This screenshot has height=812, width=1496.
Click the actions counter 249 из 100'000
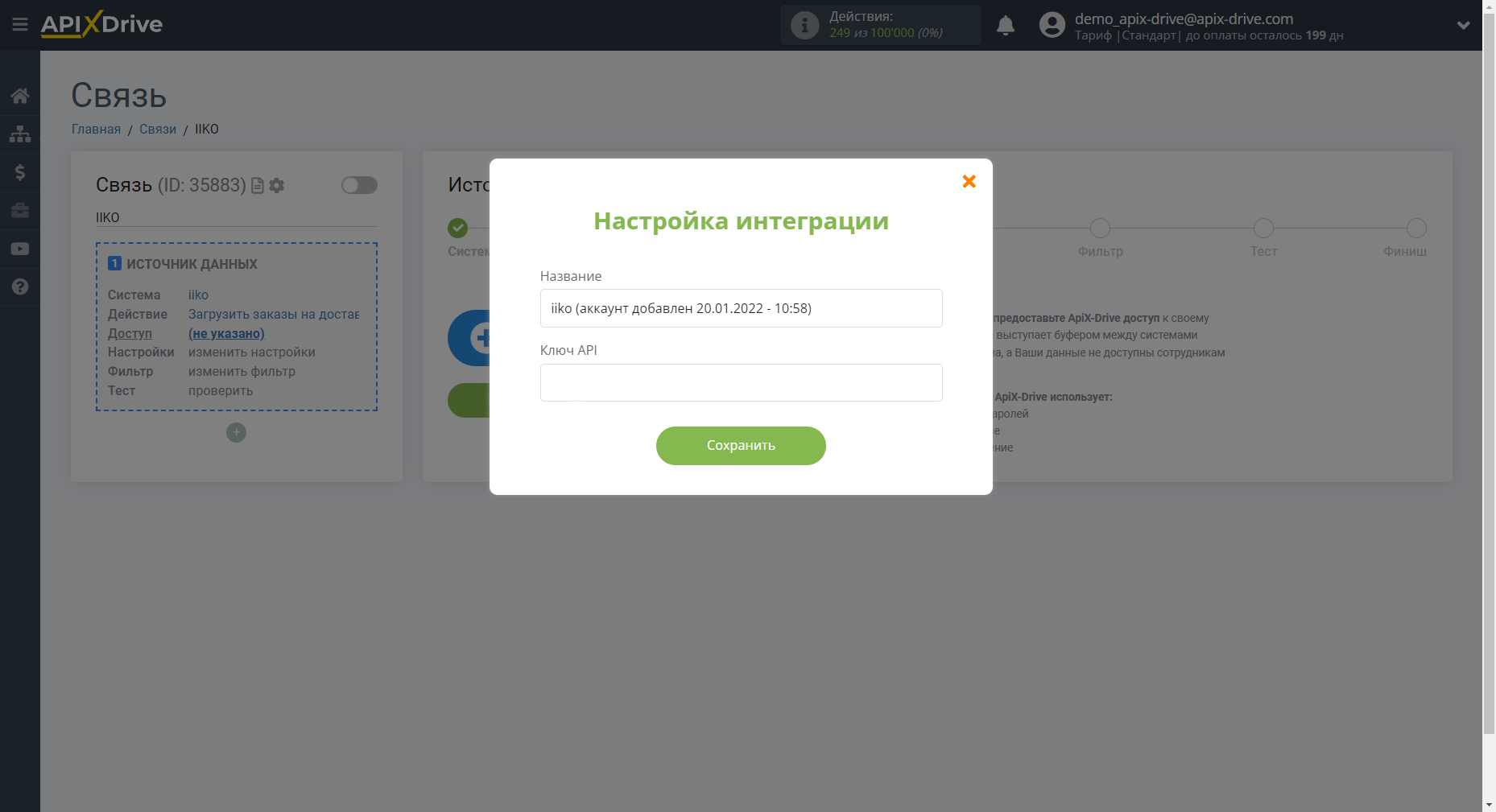click(886, 33)
